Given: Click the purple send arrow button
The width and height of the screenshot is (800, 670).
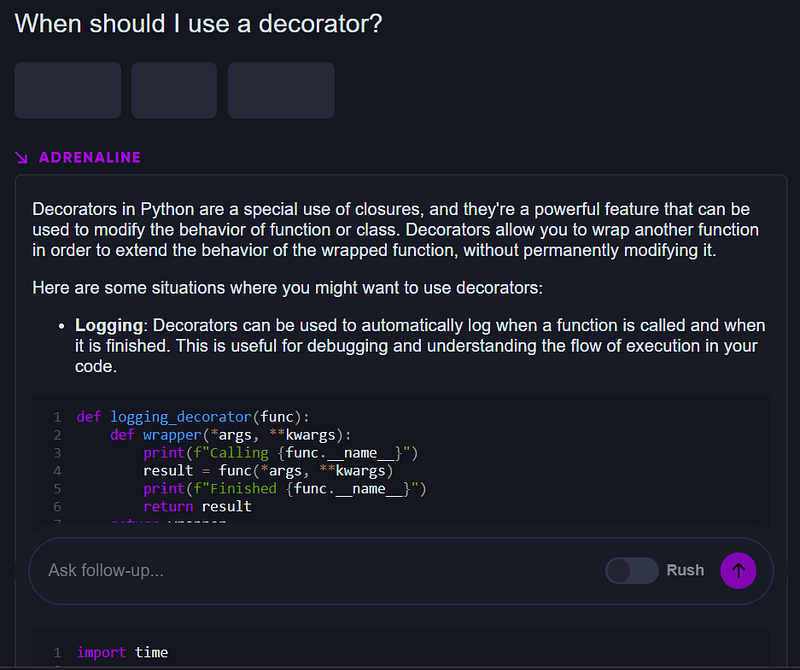Looking at the screenshot, I should pyautogui.click(x=738, y=570).
